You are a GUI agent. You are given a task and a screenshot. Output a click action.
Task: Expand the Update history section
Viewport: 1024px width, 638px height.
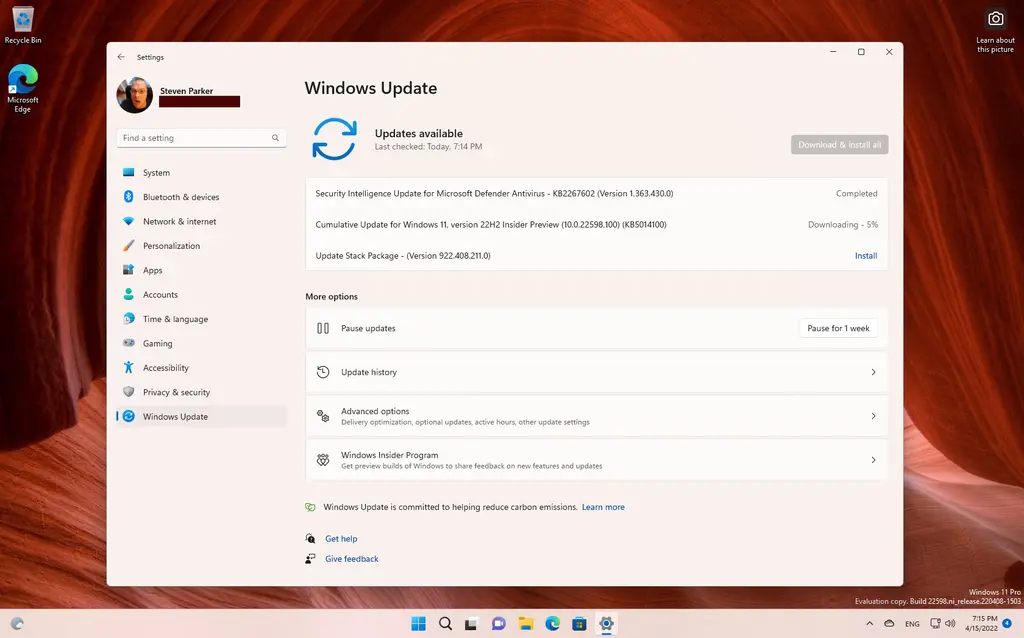[x=596, y=372]
